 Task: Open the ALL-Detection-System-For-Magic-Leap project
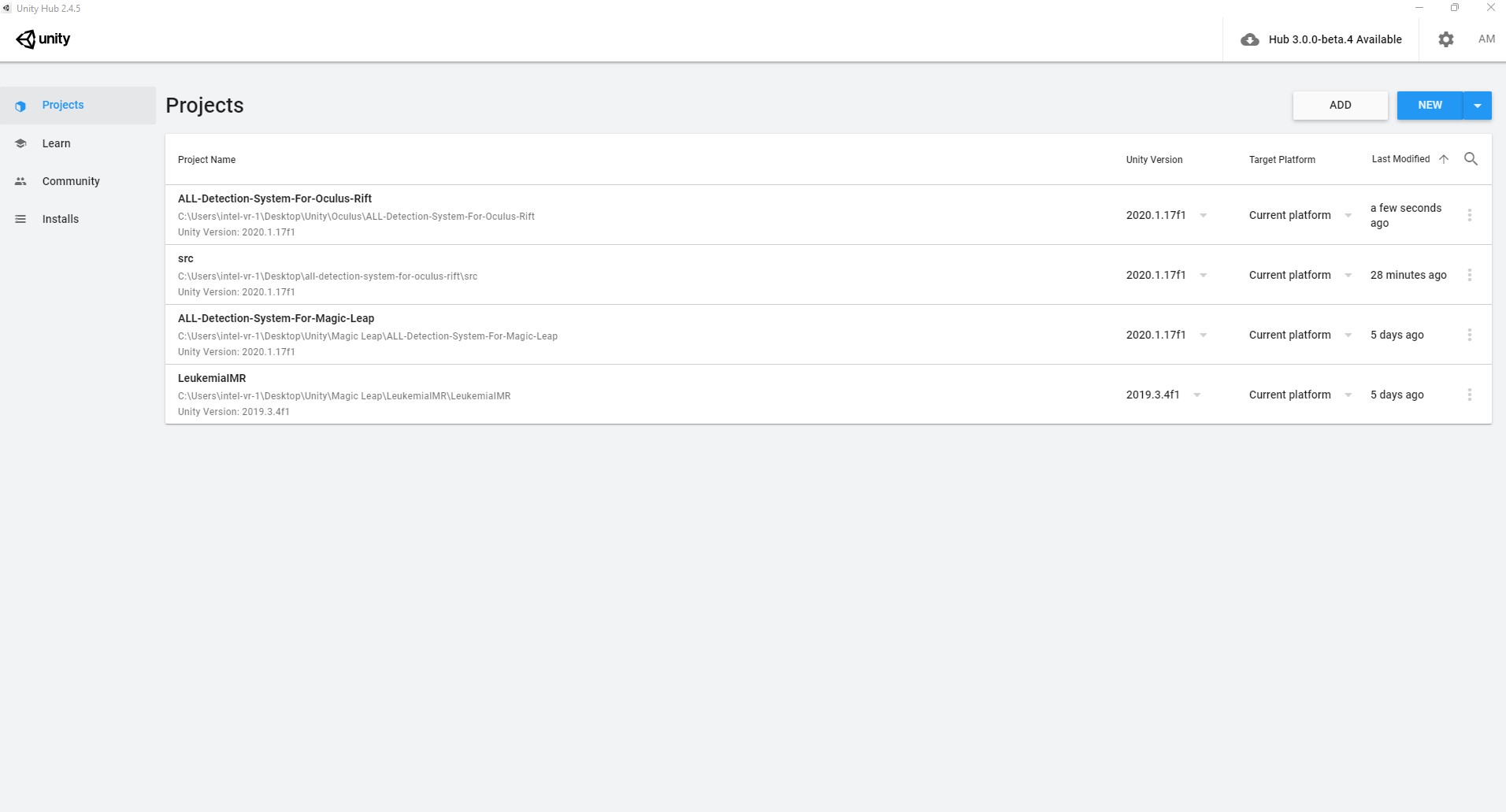(828, 335)
